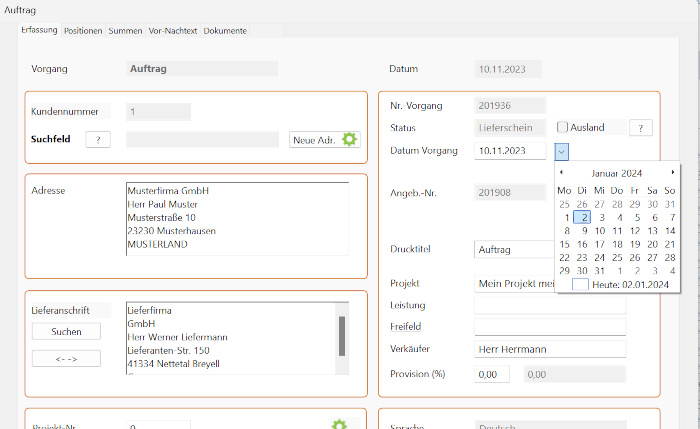Click into the Verkäufer field
The image size is (700, 429).
(549, 348)
